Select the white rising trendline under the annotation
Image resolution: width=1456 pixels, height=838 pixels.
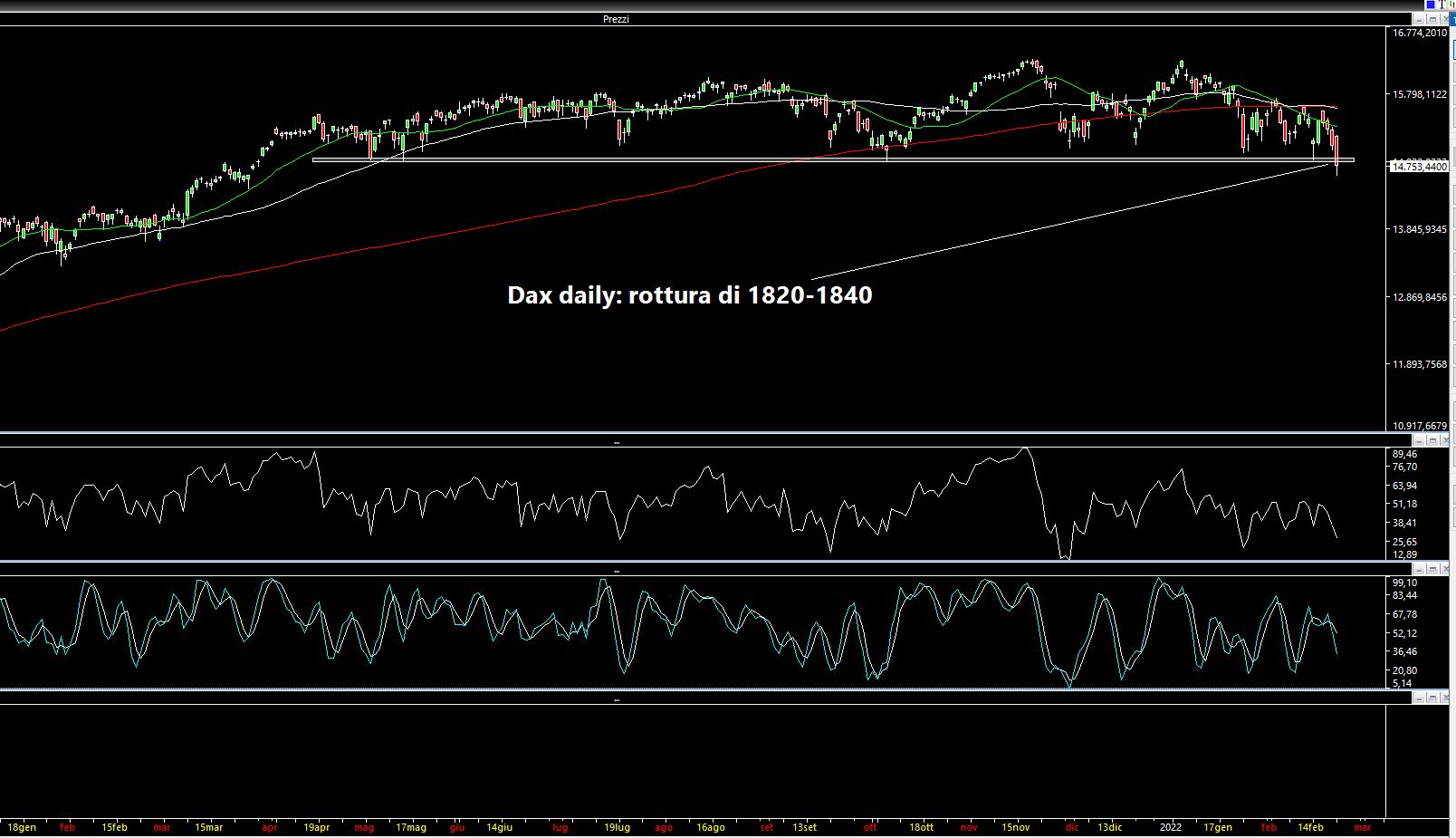(x=1068, y=222)
